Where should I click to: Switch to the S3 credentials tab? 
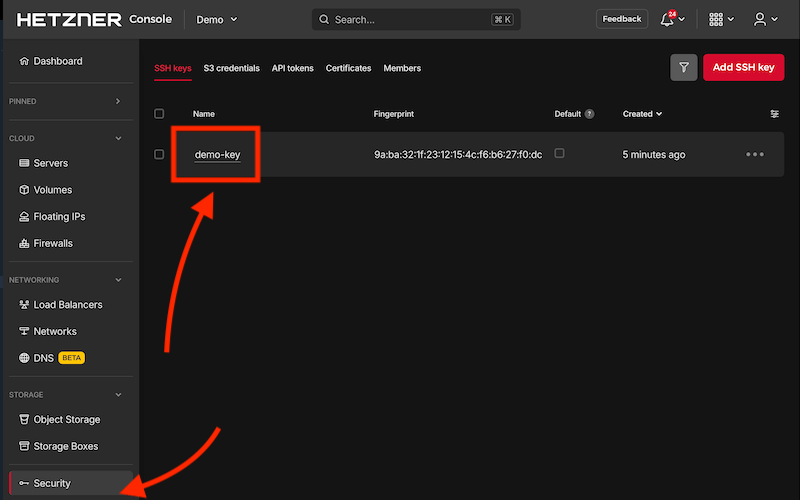231,68
